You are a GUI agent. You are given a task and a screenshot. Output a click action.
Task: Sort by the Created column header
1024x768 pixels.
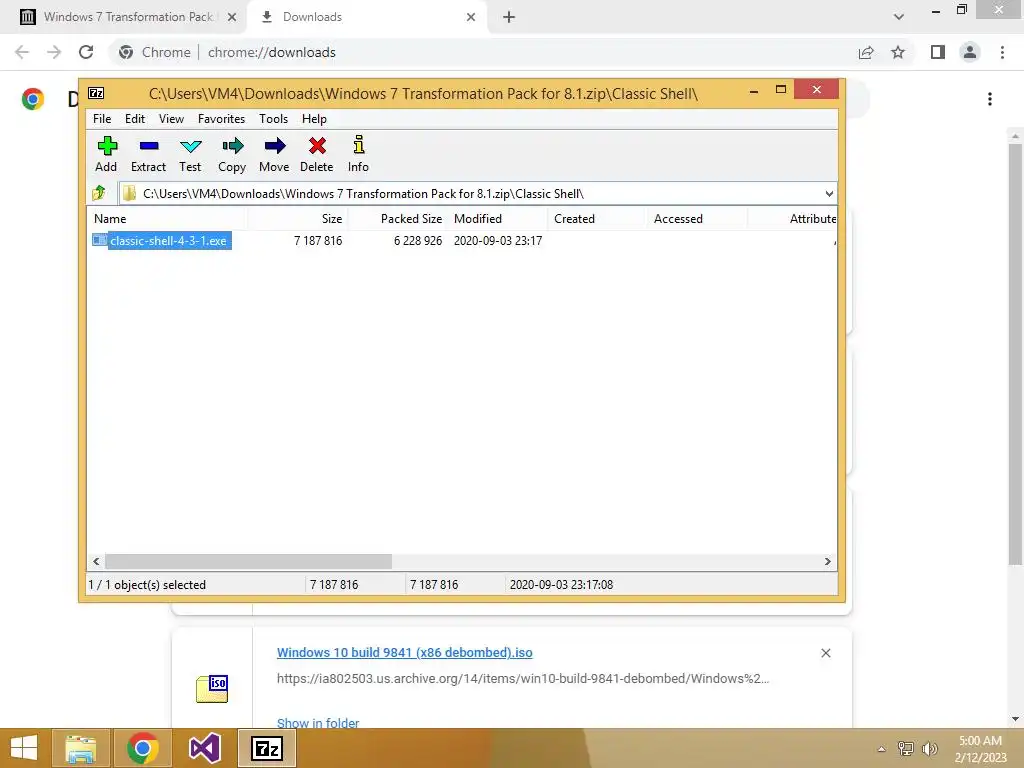[597, 219]
